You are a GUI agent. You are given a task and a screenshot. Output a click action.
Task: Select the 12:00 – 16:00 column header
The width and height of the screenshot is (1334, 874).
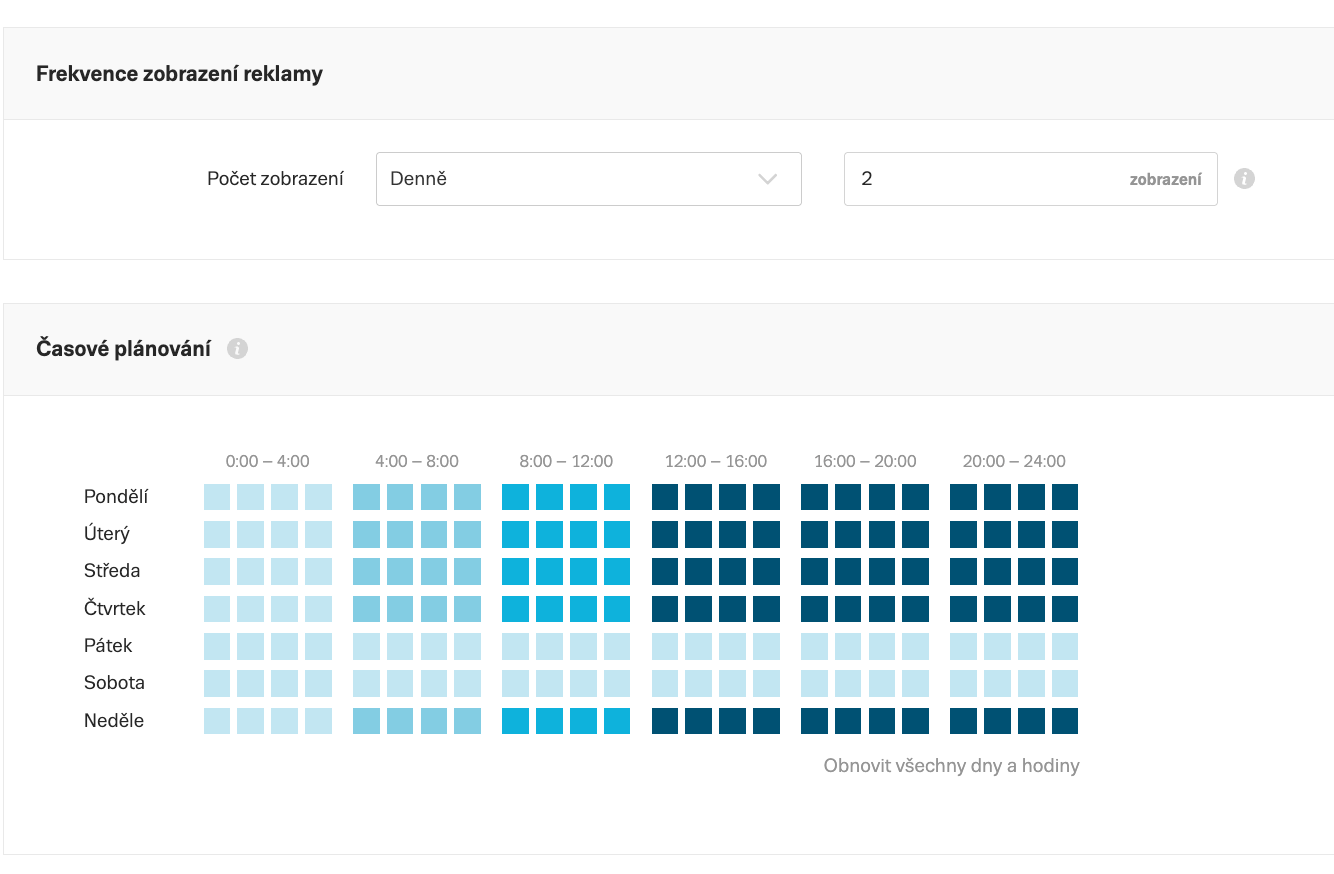coord(716,461)
